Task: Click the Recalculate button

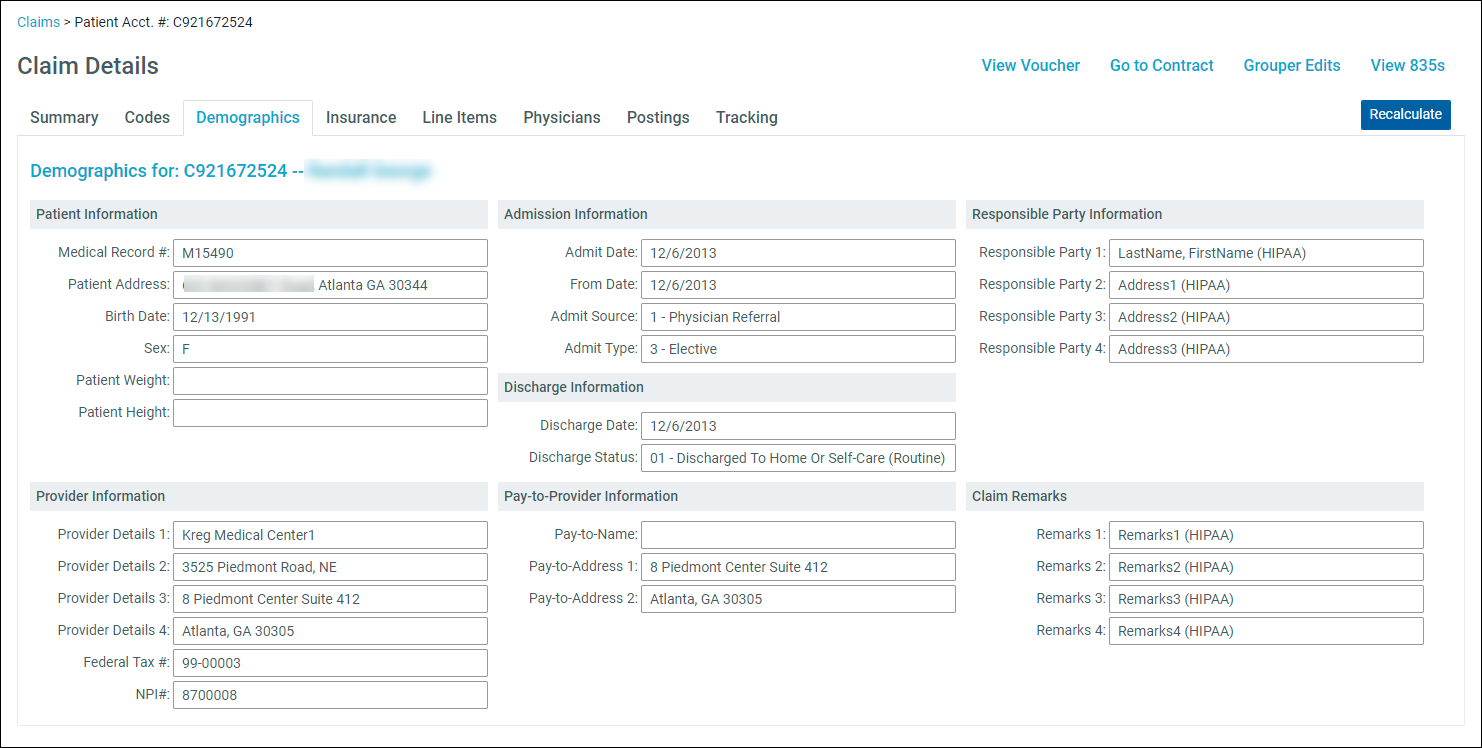Action: tap(1405, 114)
